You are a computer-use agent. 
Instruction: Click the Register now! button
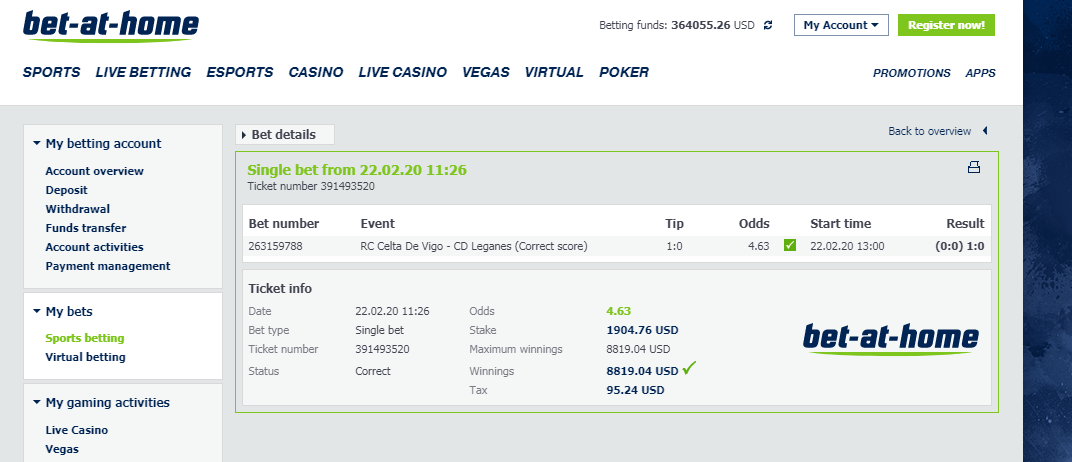946,25
